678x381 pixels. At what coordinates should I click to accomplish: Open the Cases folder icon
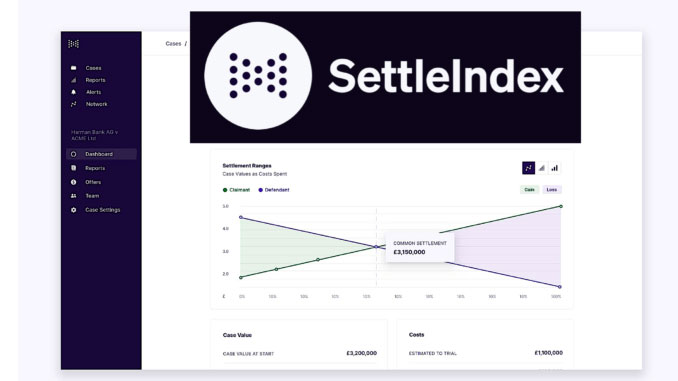[x=74, y=68]
